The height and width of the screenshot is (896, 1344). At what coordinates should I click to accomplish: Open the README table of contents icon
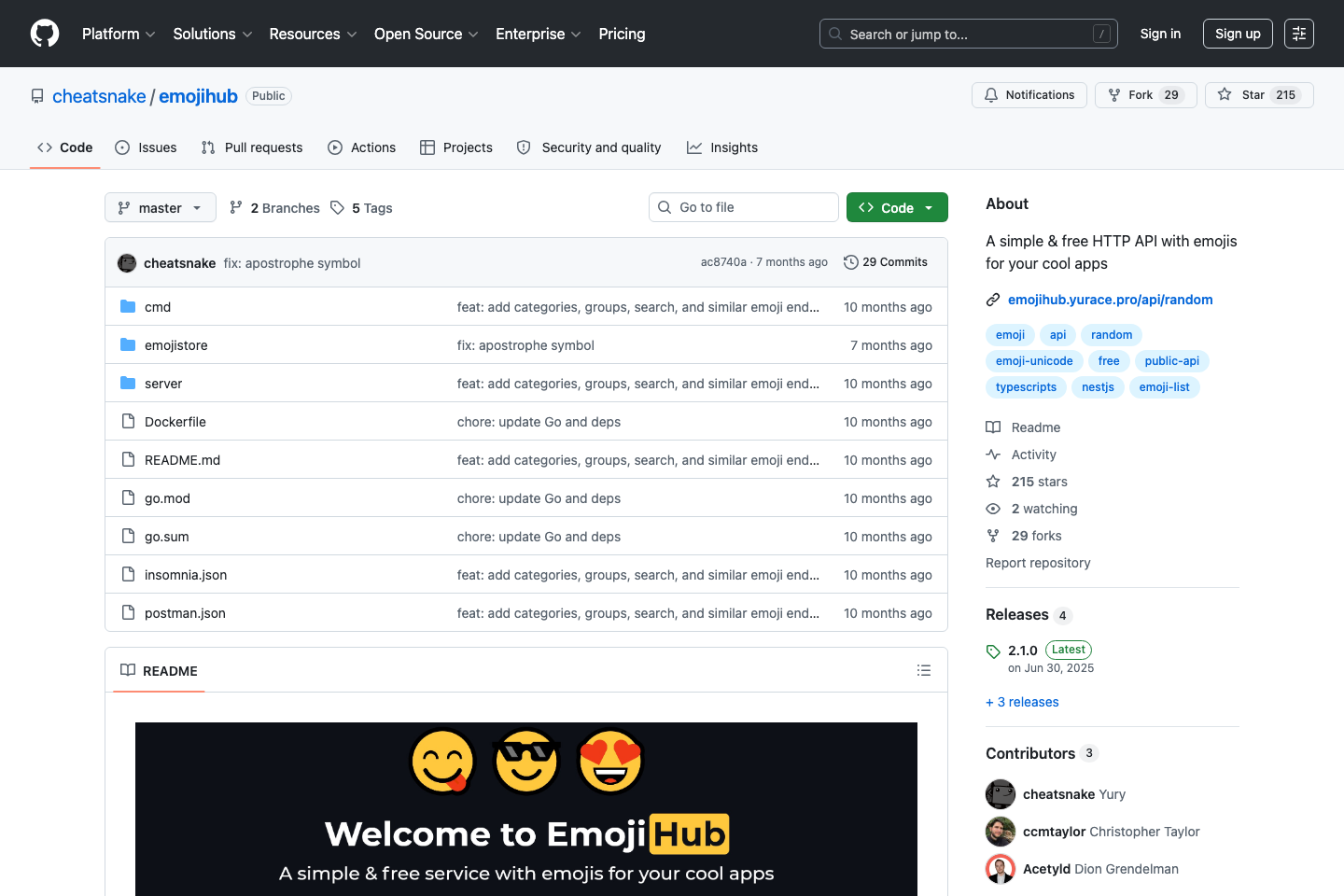click(x=923, y=670)
